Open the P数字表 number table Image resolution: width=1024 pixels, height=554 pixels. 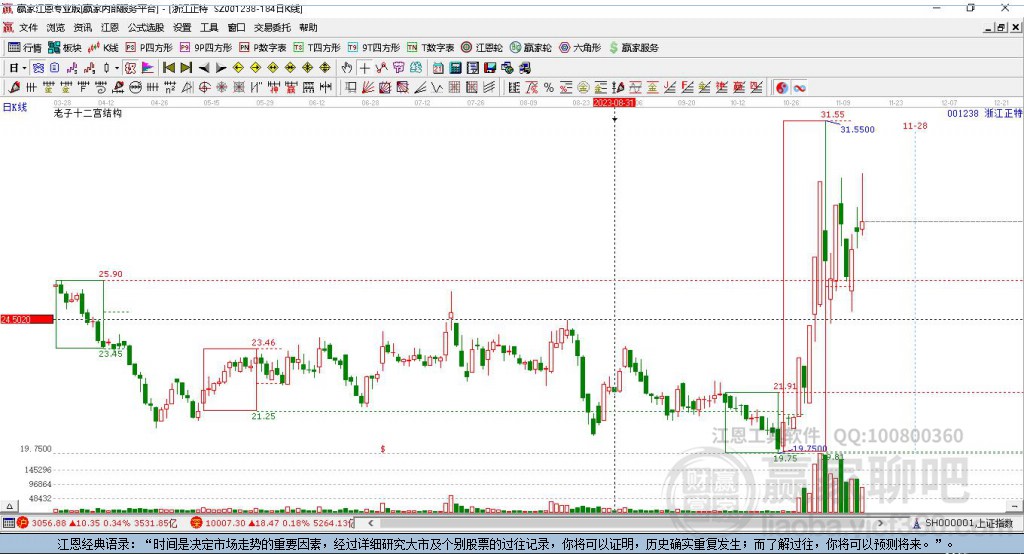263,48
